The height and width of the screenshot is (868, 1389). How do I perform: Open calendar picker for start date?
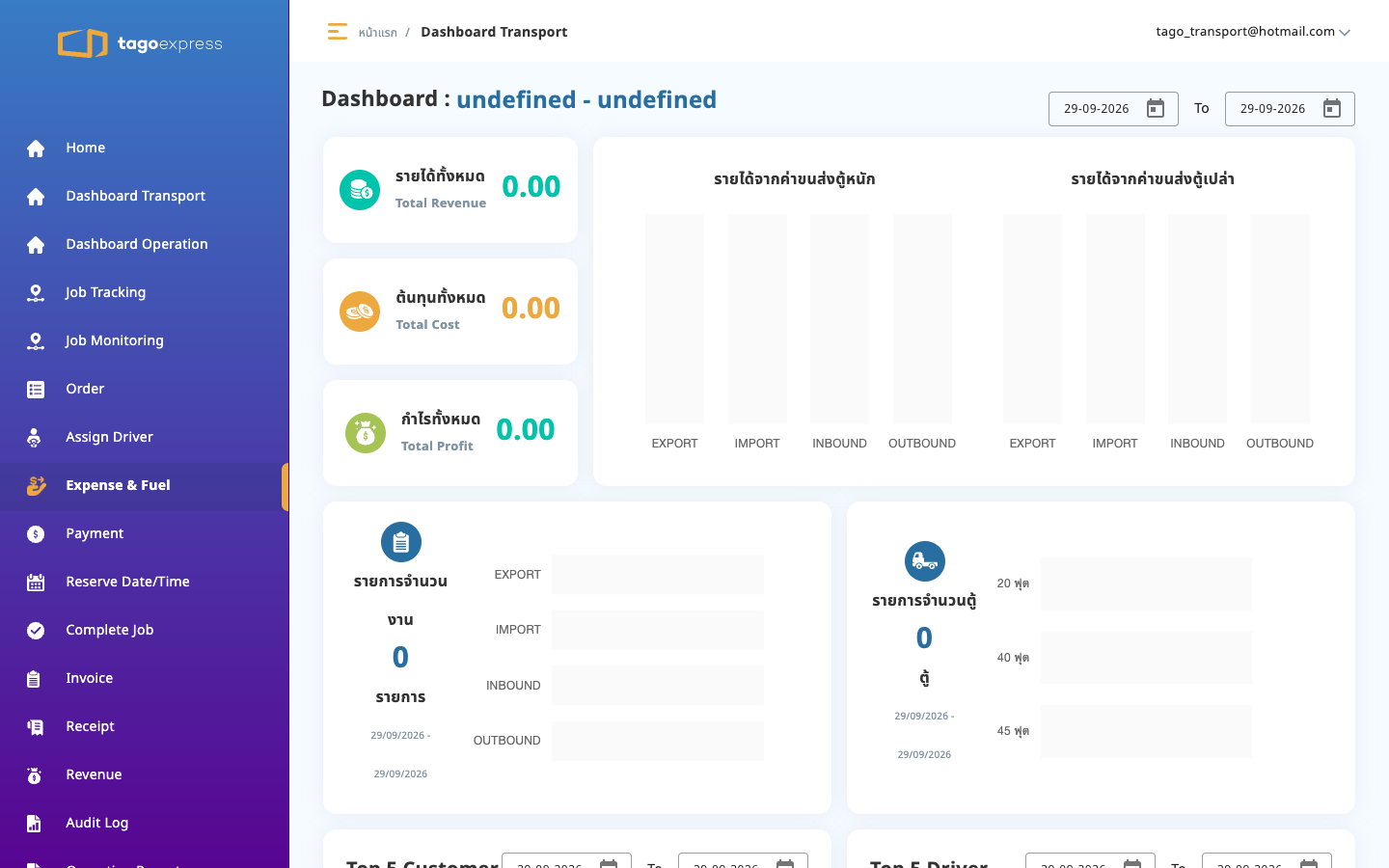pyautogui.click(x=1155, y=108)
